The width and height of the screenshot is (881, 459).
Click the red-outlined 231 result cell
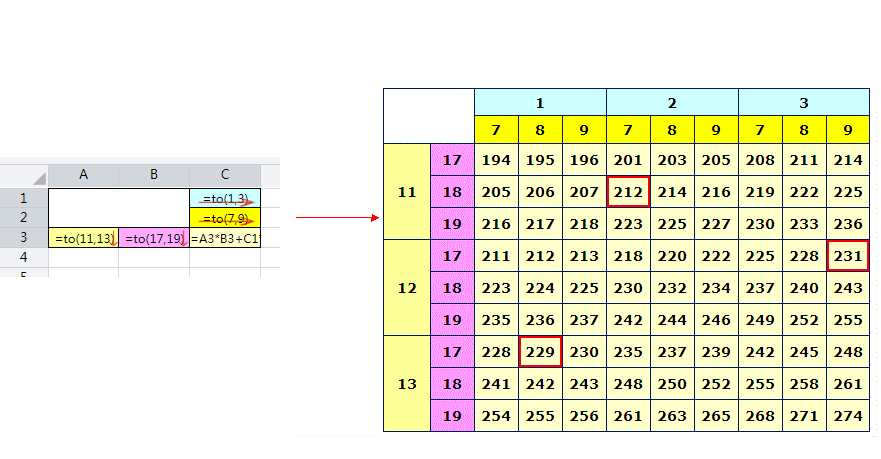[x=848, y=257]
